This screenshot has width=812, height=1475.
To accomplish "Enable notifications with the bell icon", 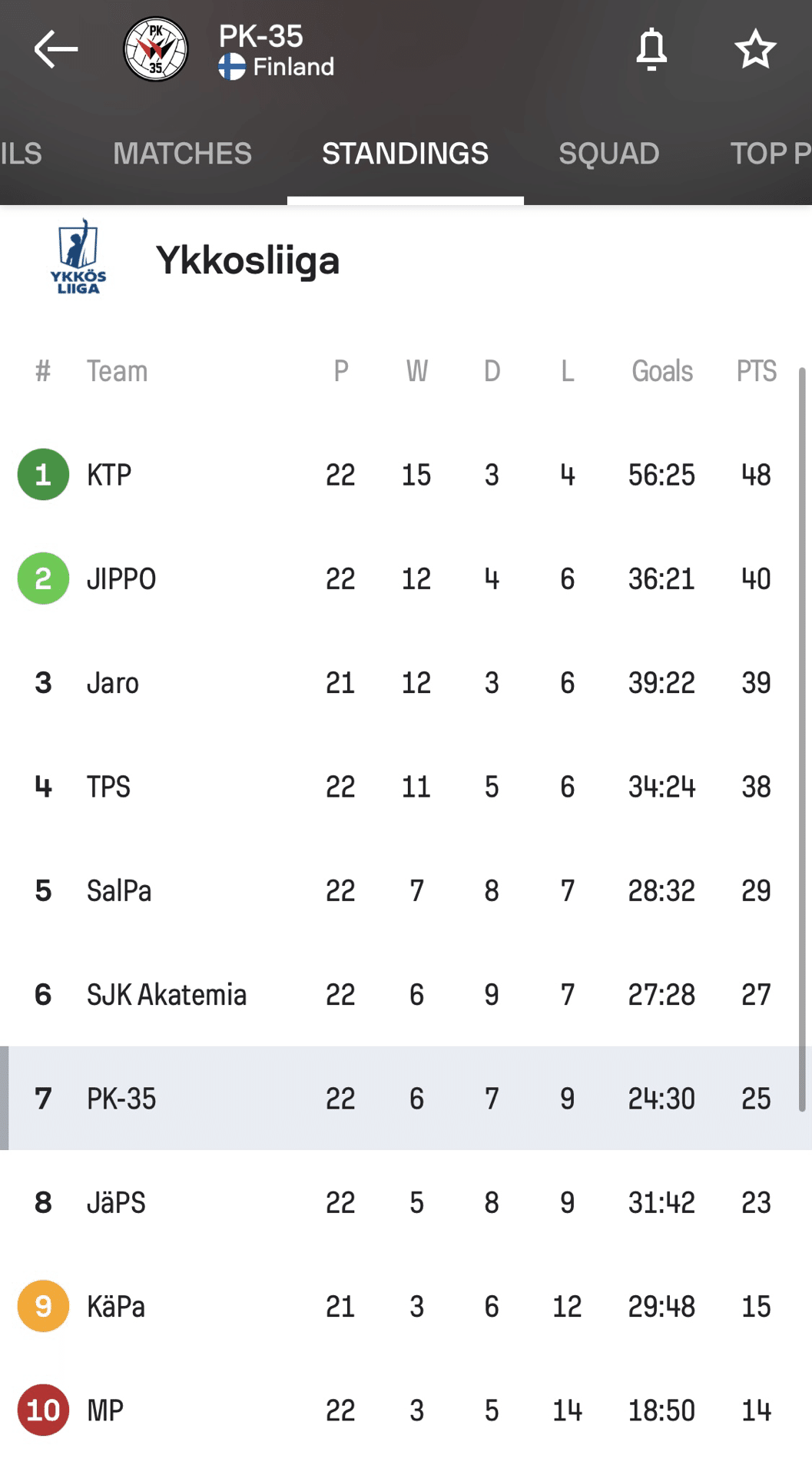I will coord(651,50).
